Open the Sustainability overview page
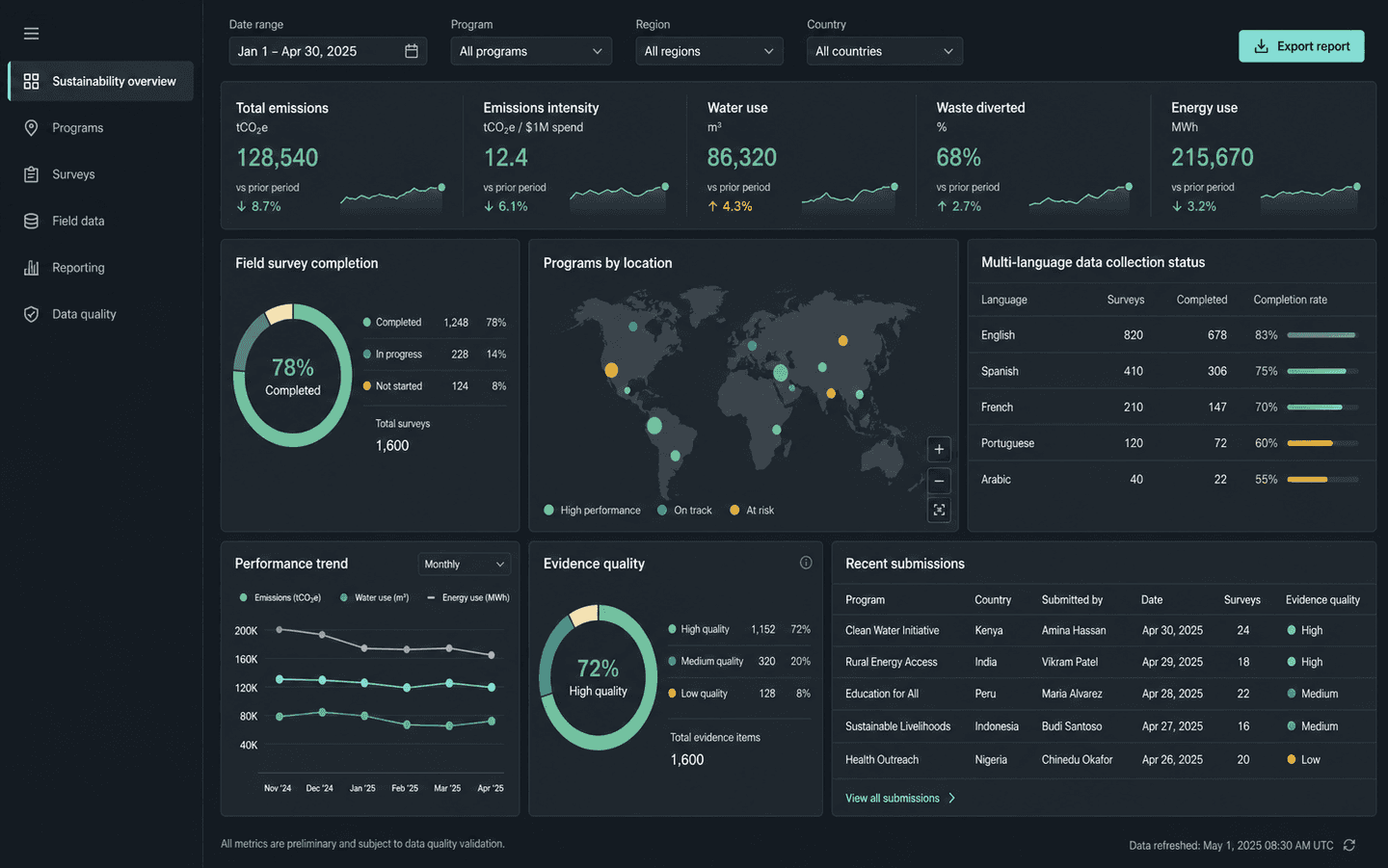 (x=101, y=81)
